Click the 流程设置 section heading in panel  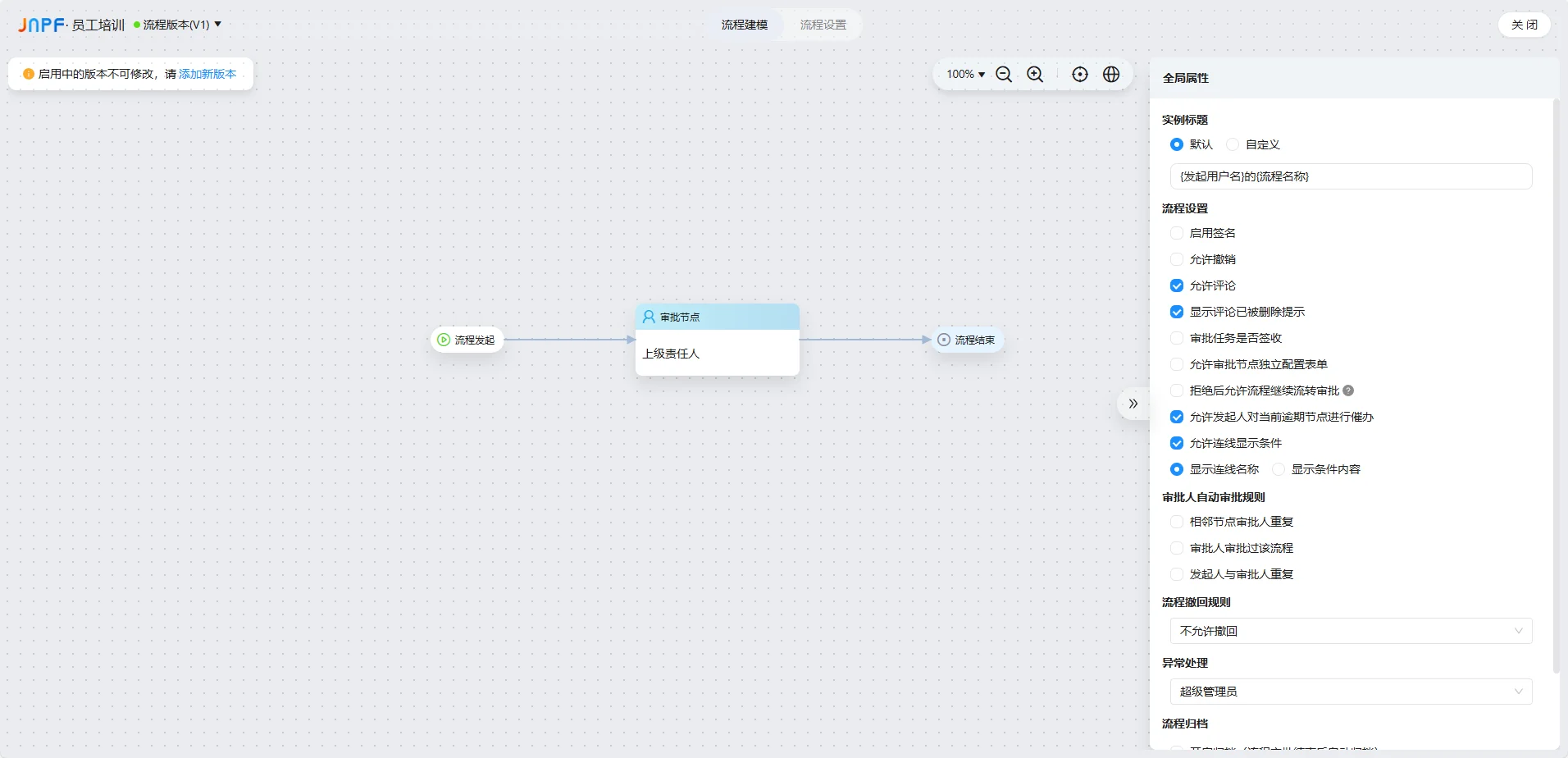pos(1185,208)
